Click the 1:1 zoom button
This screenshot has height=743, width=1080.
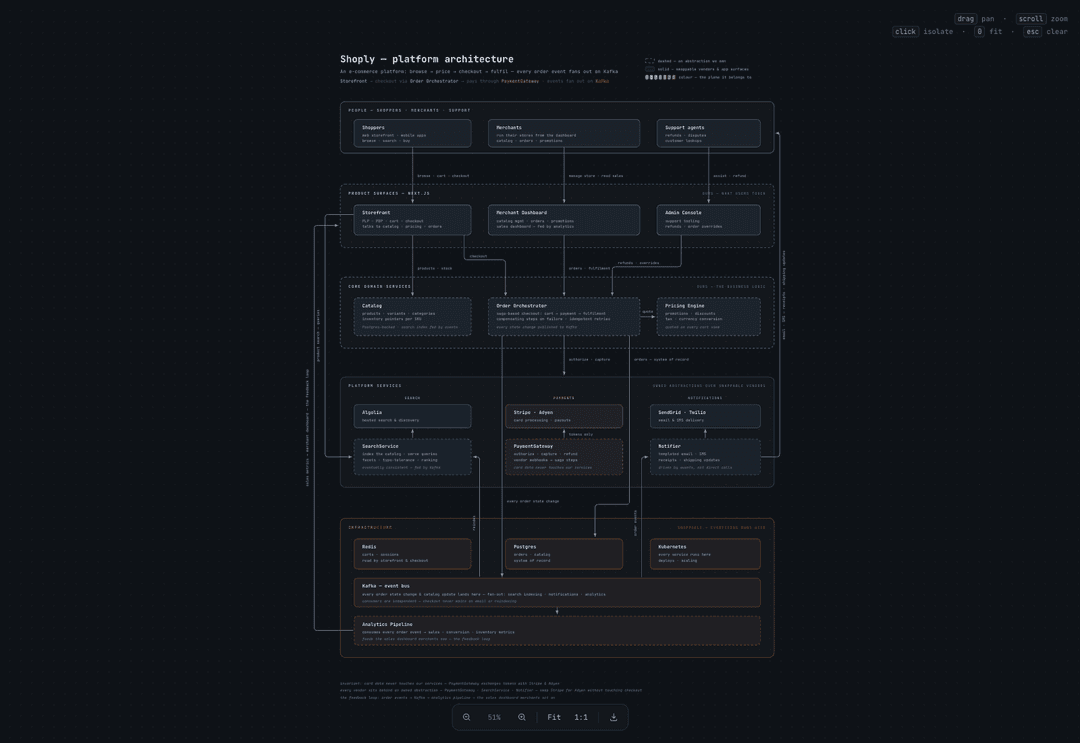coord(581,717)
